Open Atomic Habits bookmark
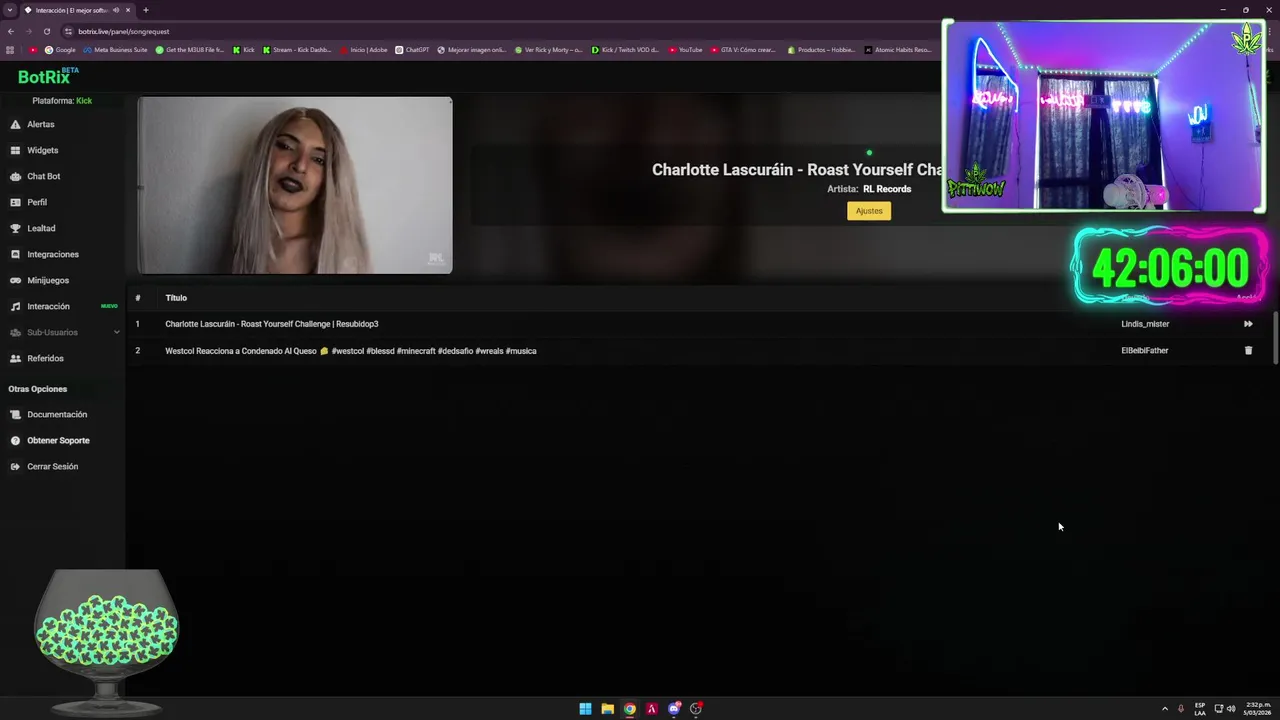Image resolution: width=1280 pixels, height=720 pixels. 898,50
